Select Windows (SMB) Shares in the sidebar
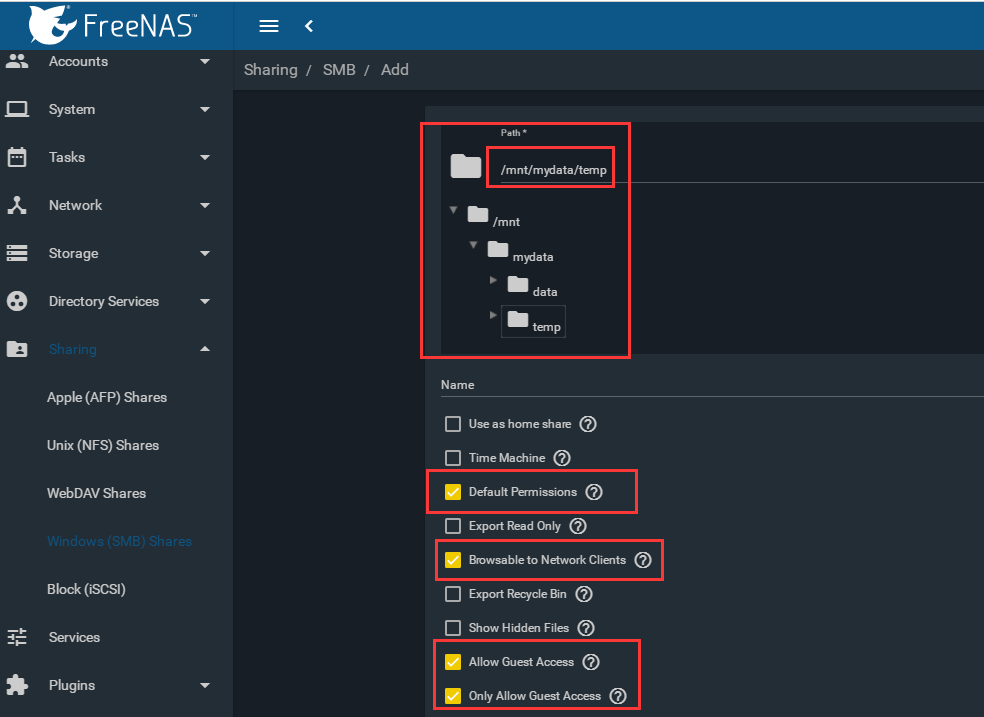 tap(120, 541)
